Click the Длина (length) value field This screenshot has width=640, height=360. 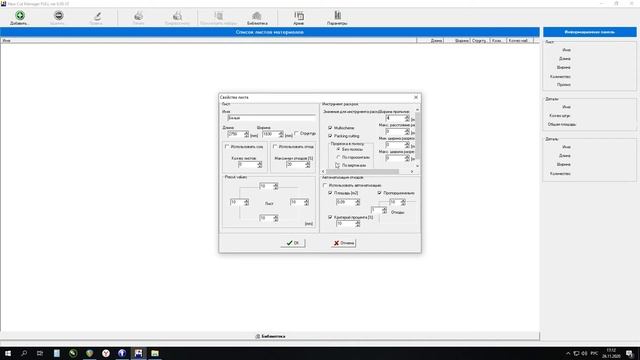click(x=235, y=134)
